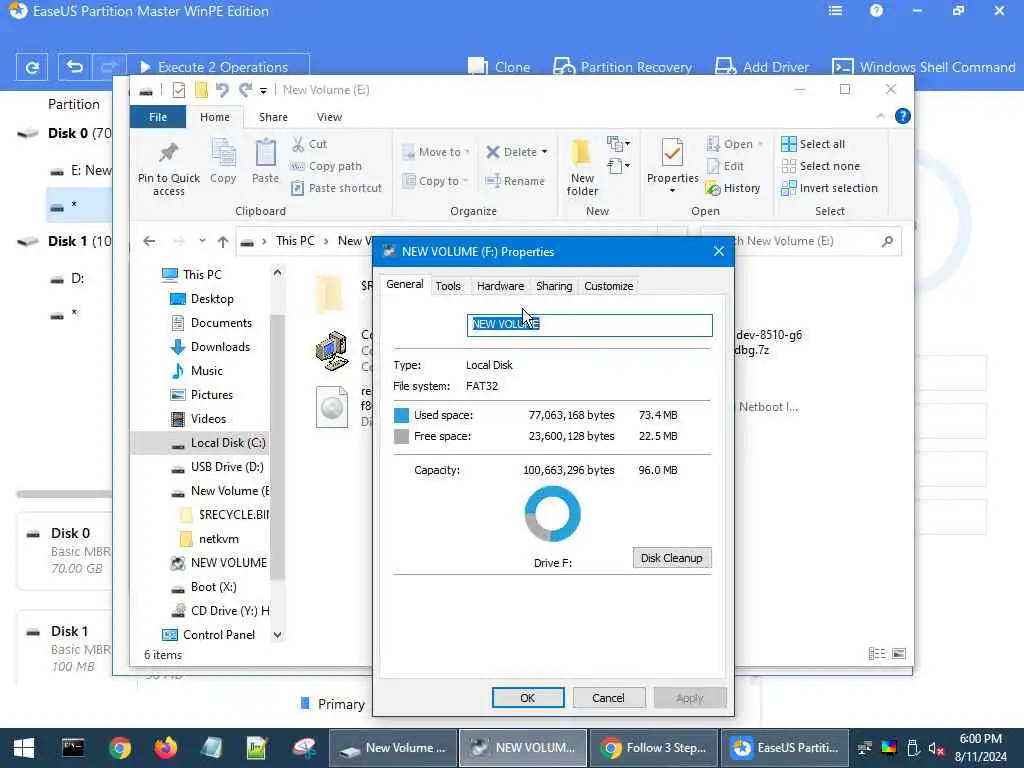
Task: Click the navigation pane scroll-down arrow
Action: 278,634
